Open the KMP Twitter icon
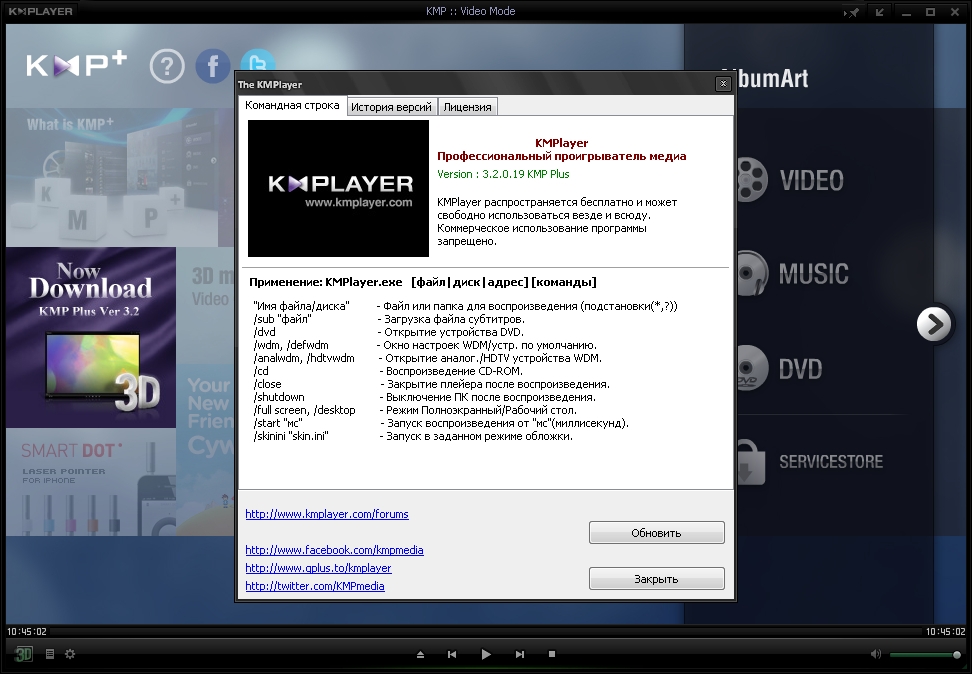The image size is (972, 674). pos(258,60)
